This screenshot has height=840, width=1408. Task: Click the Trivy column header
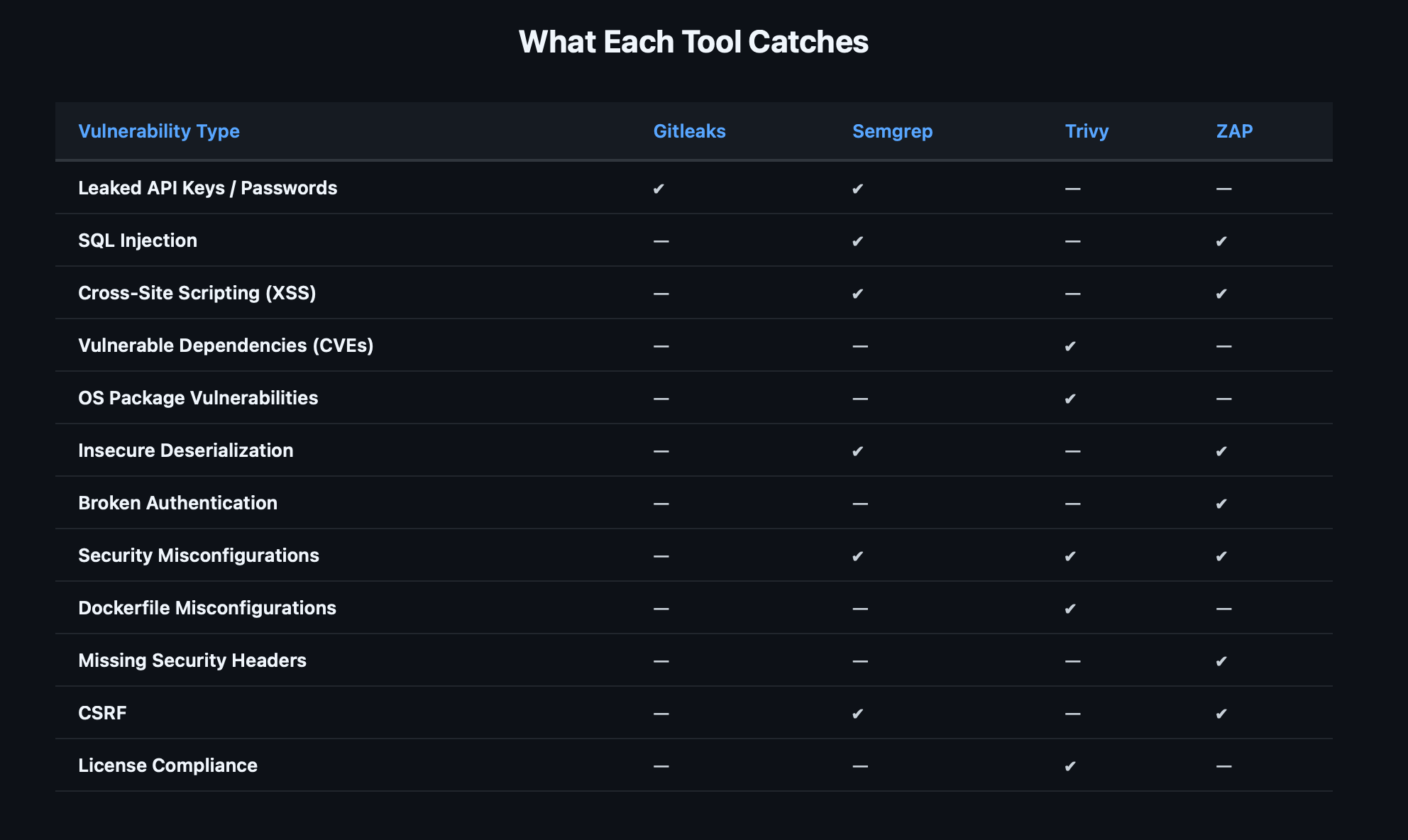pyautogui.click(x=1087, y=131)
